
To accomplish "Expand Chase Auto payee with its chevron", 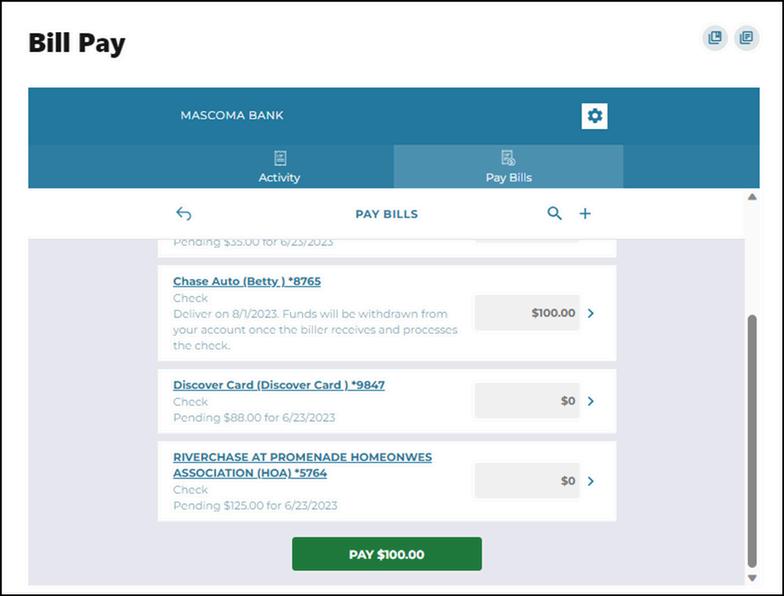I will click(x=591, y=313).
